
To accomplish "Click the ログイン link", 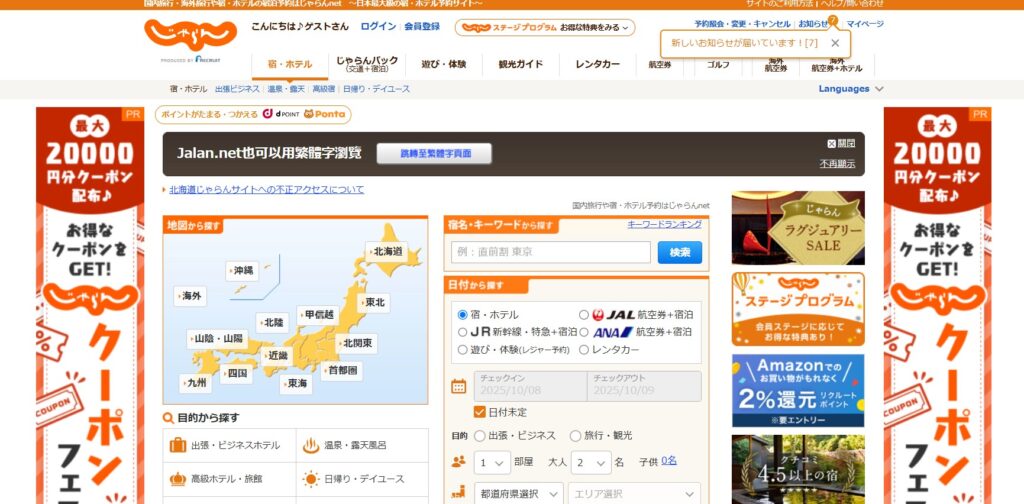I will click(x=378, y=27).
